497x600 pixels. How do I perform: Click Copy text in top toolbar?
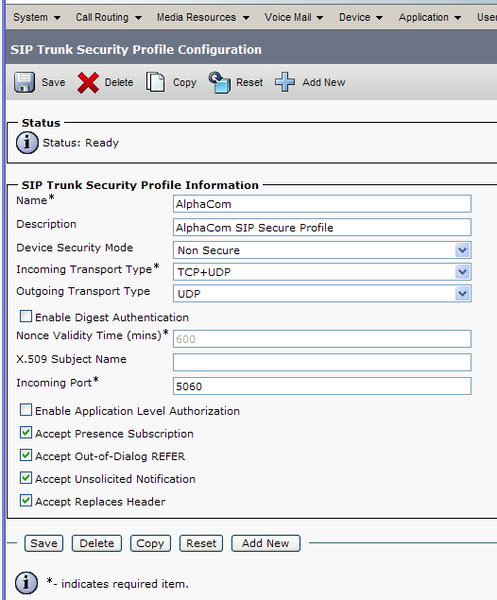pos(184,83)
